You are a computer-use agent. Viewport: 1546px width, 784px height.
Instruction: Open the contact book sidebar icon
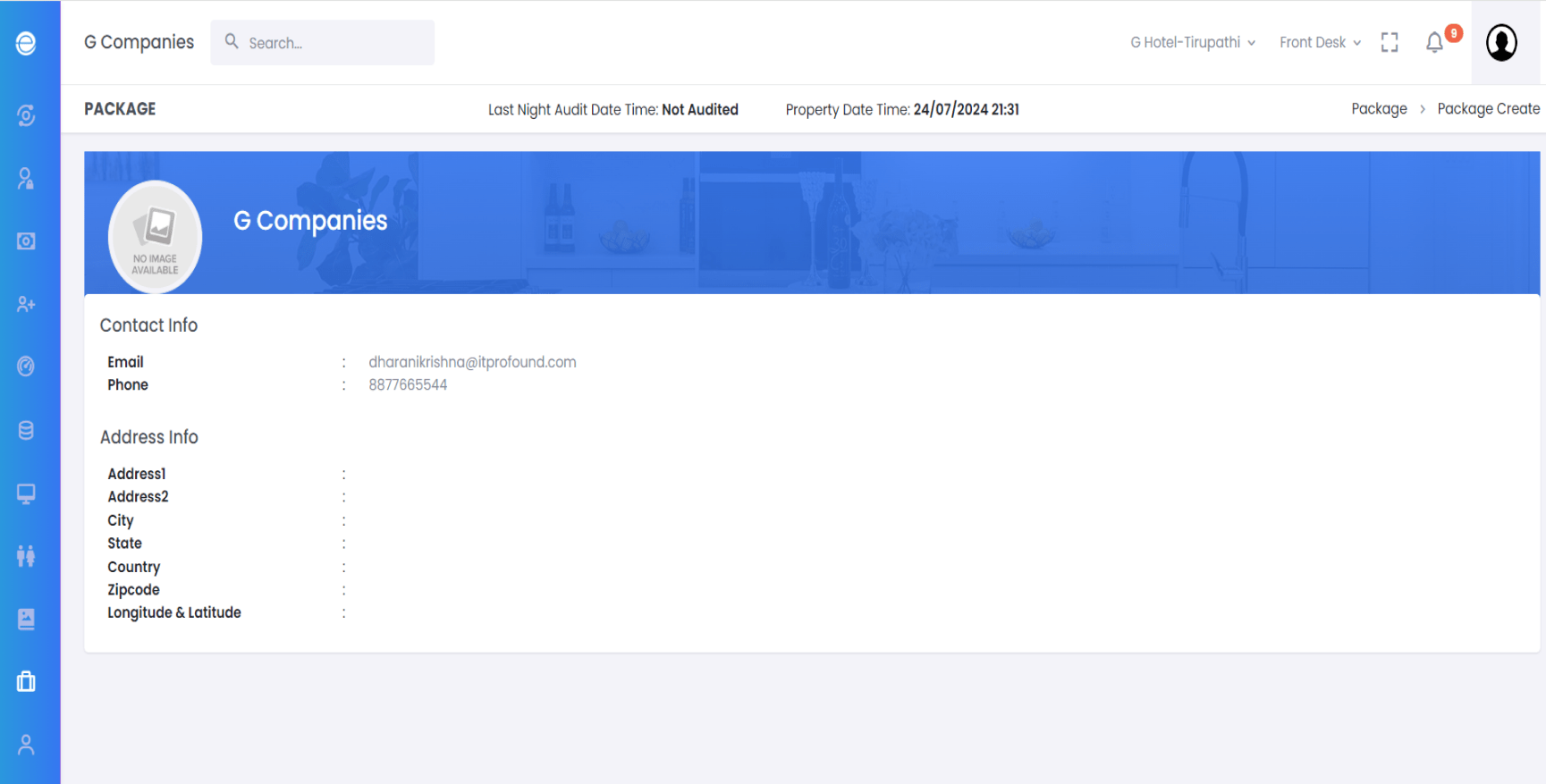tap(26, 619)
